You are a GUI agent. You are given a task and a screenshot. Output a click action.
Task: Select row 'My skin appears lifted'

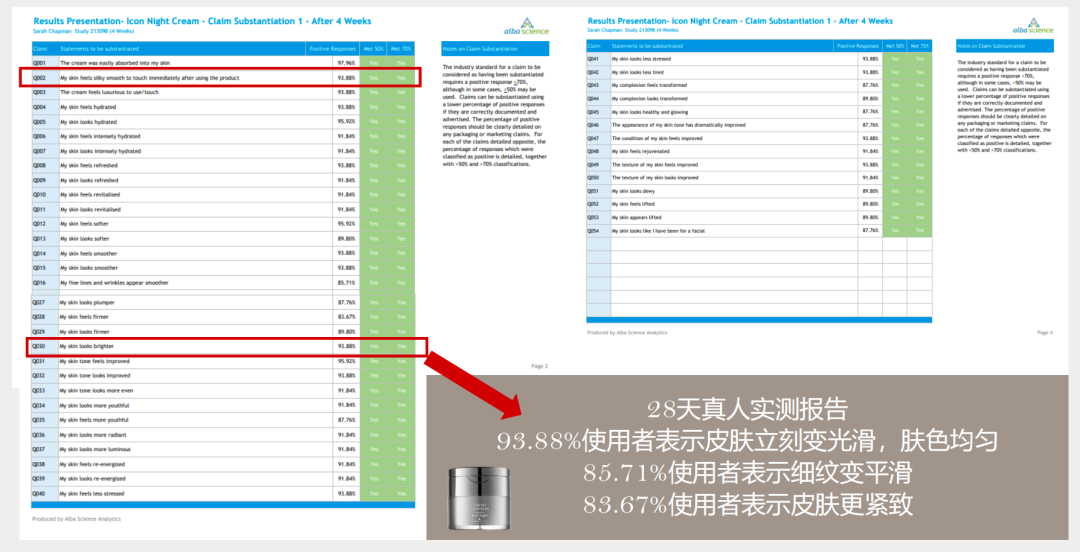tap(759, 218)
